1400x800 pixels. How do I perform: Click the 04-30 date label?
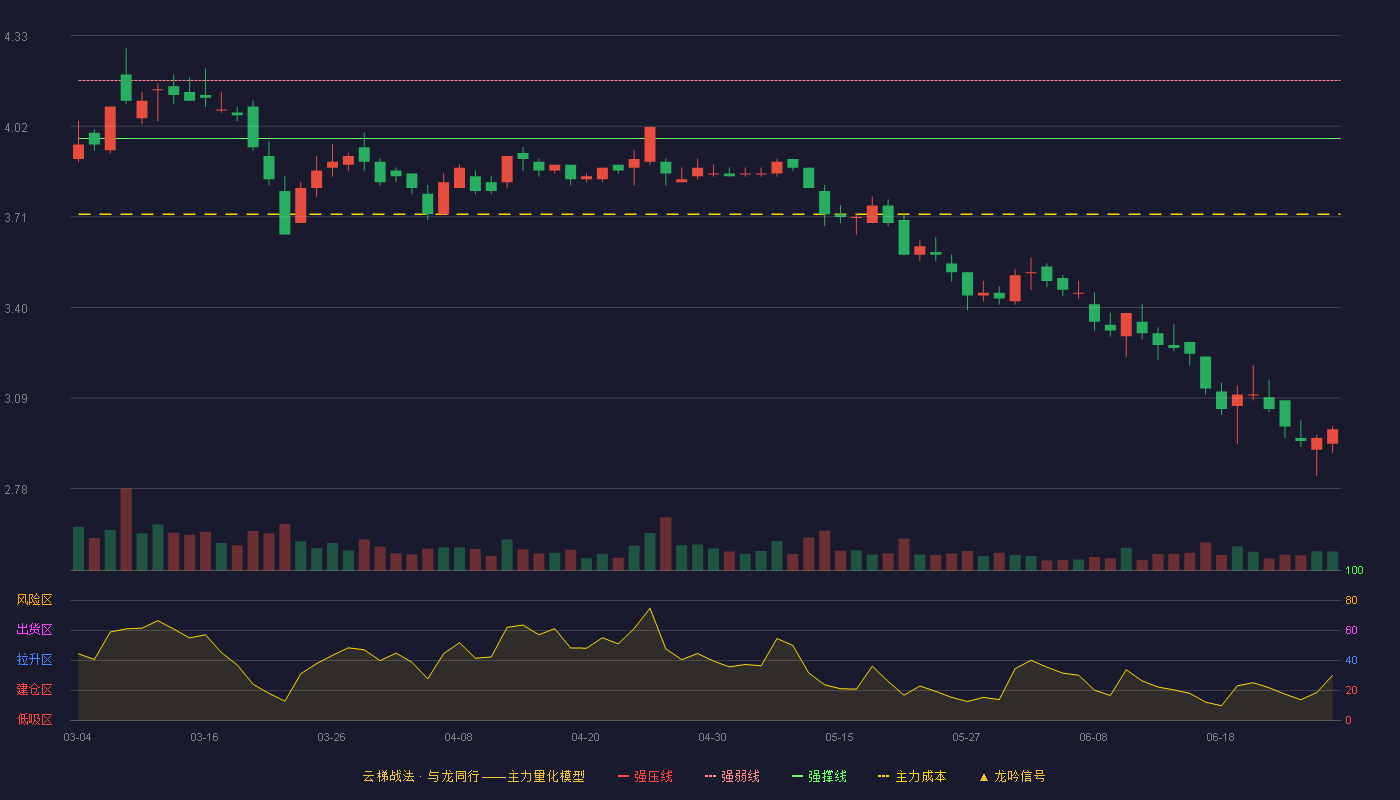713,737
